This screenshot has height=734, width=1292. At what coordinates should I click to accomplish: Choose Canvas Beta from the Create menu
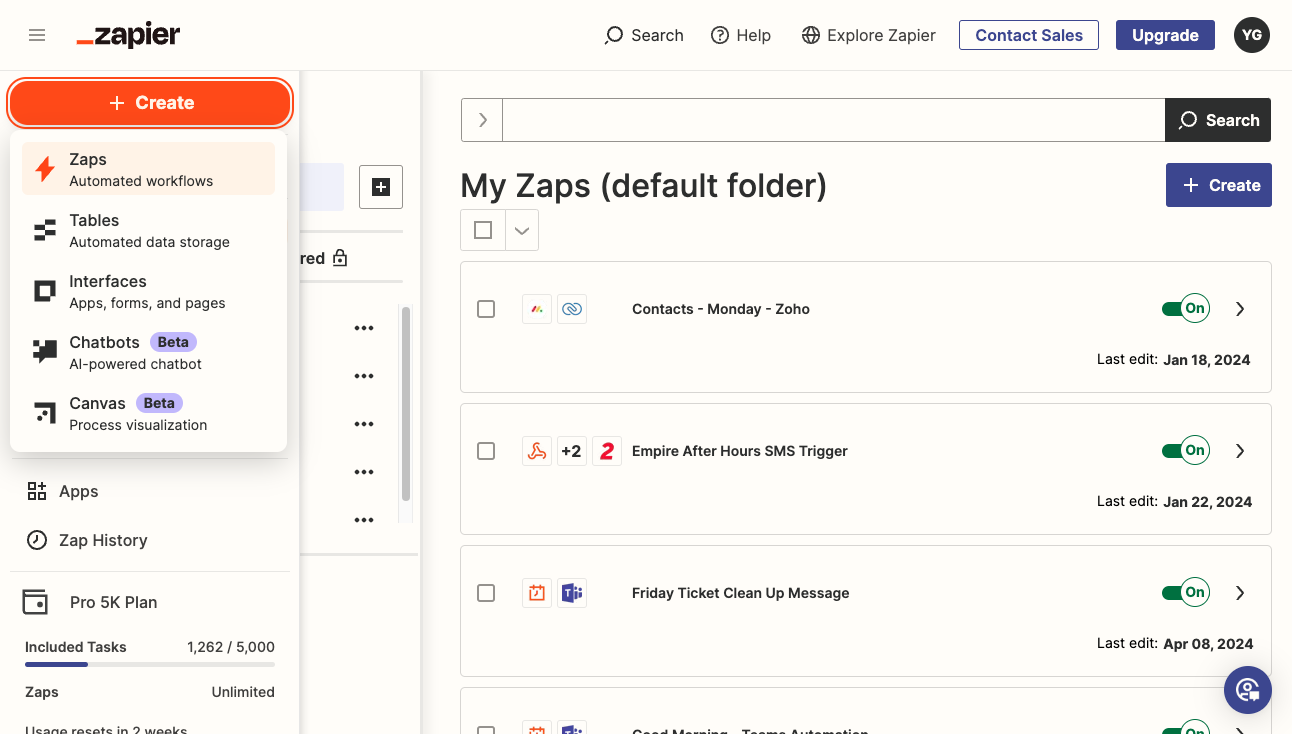pos(148,413)
